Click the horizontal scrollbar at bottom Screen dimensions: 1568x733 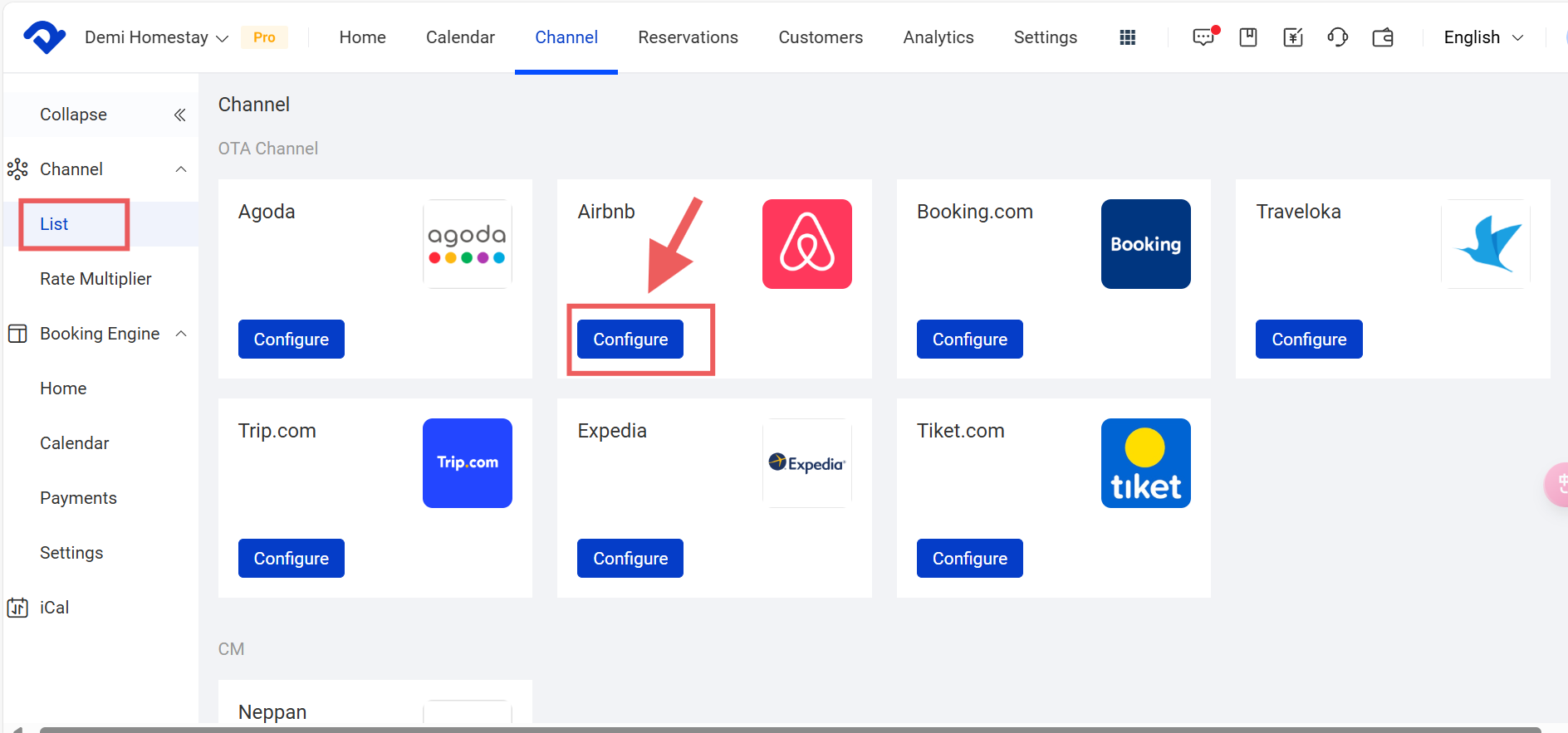[x=790, y=730]
